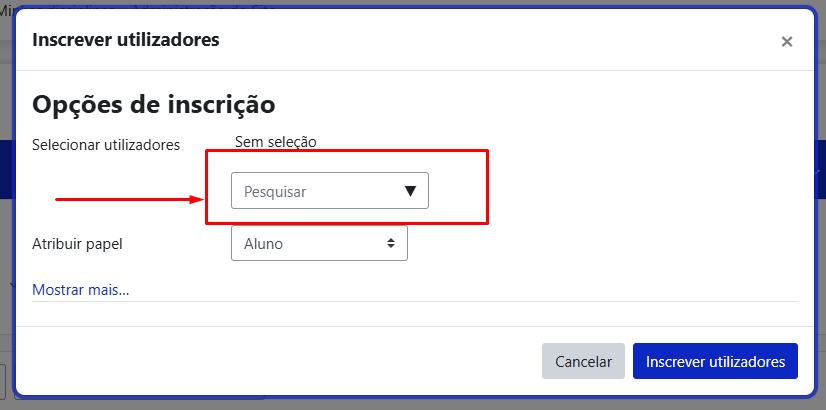Click the red arrow pointing to Pesquisar

click(130, 199)
